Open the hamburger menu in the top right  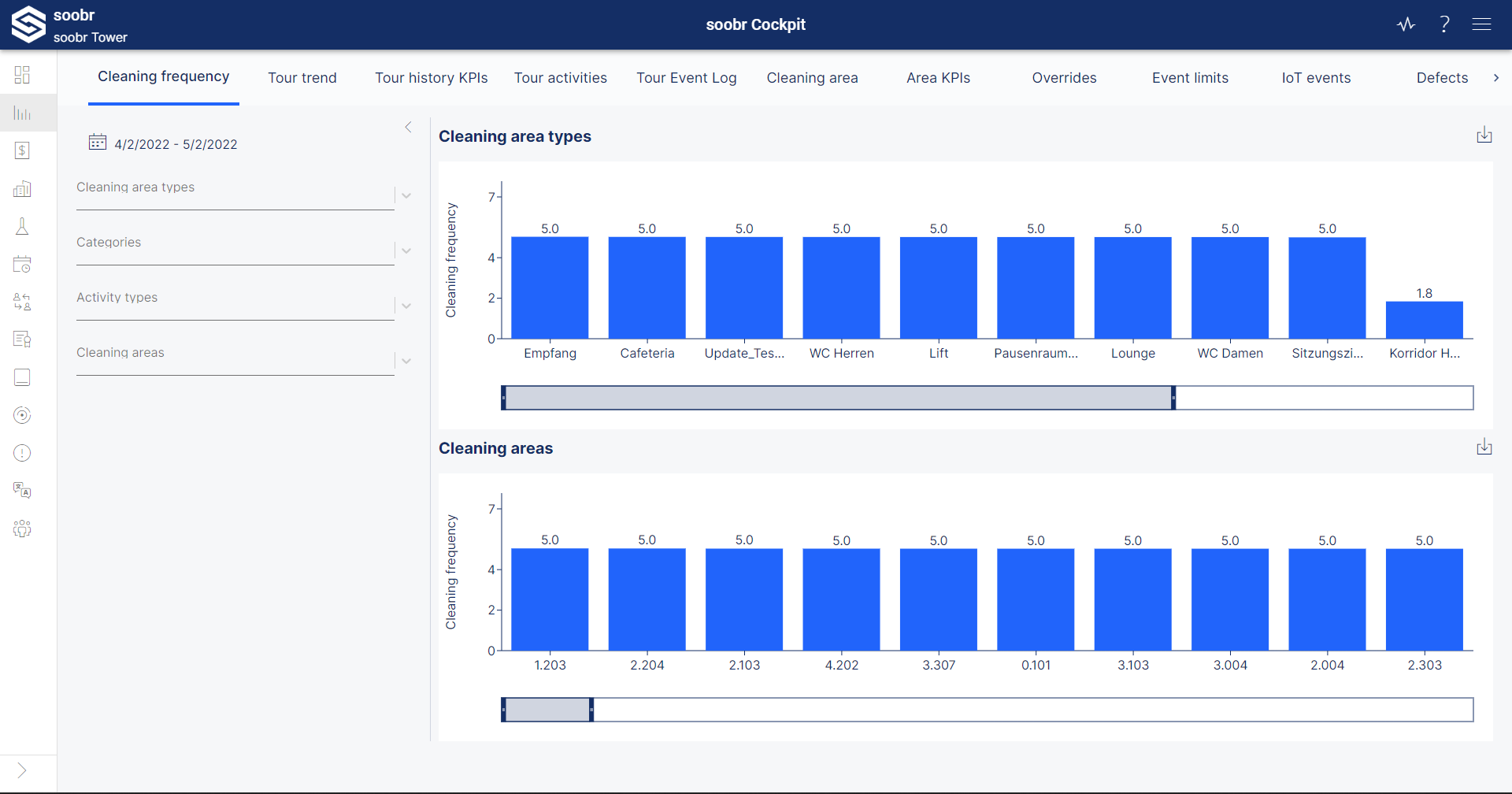click(1482, 24)
